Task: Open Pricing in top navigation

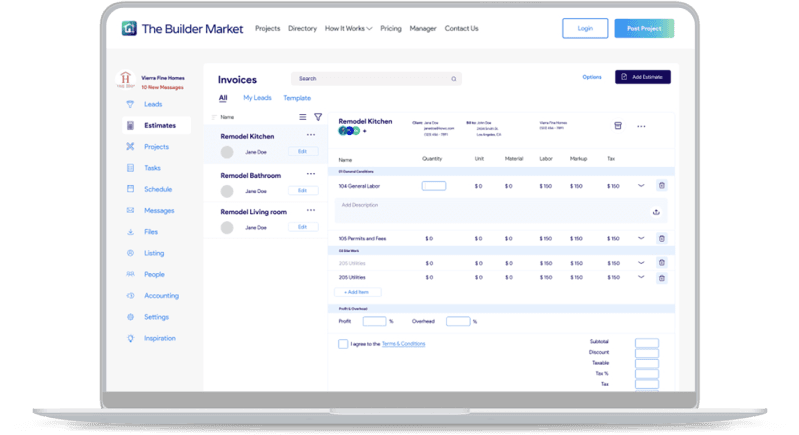Action: (391, 29)
